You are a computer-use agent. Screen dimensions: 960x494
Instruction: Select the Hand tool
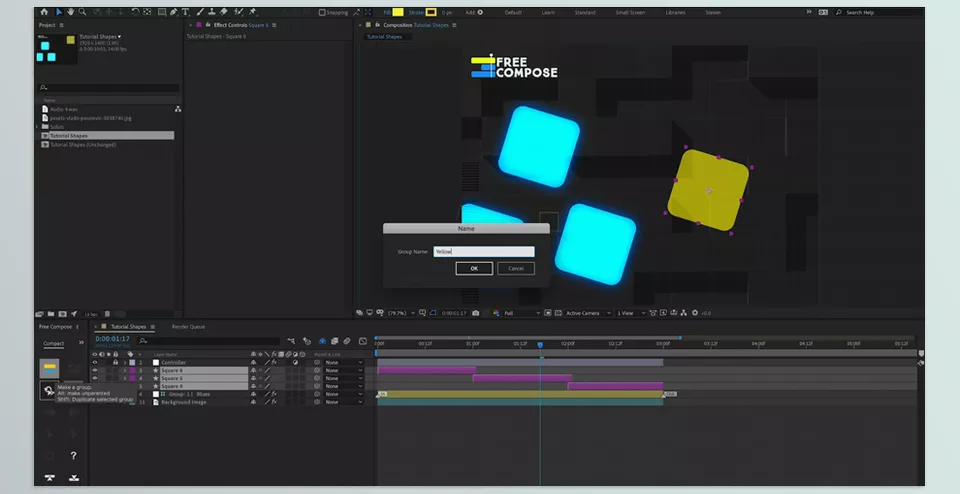click(70, 12)
